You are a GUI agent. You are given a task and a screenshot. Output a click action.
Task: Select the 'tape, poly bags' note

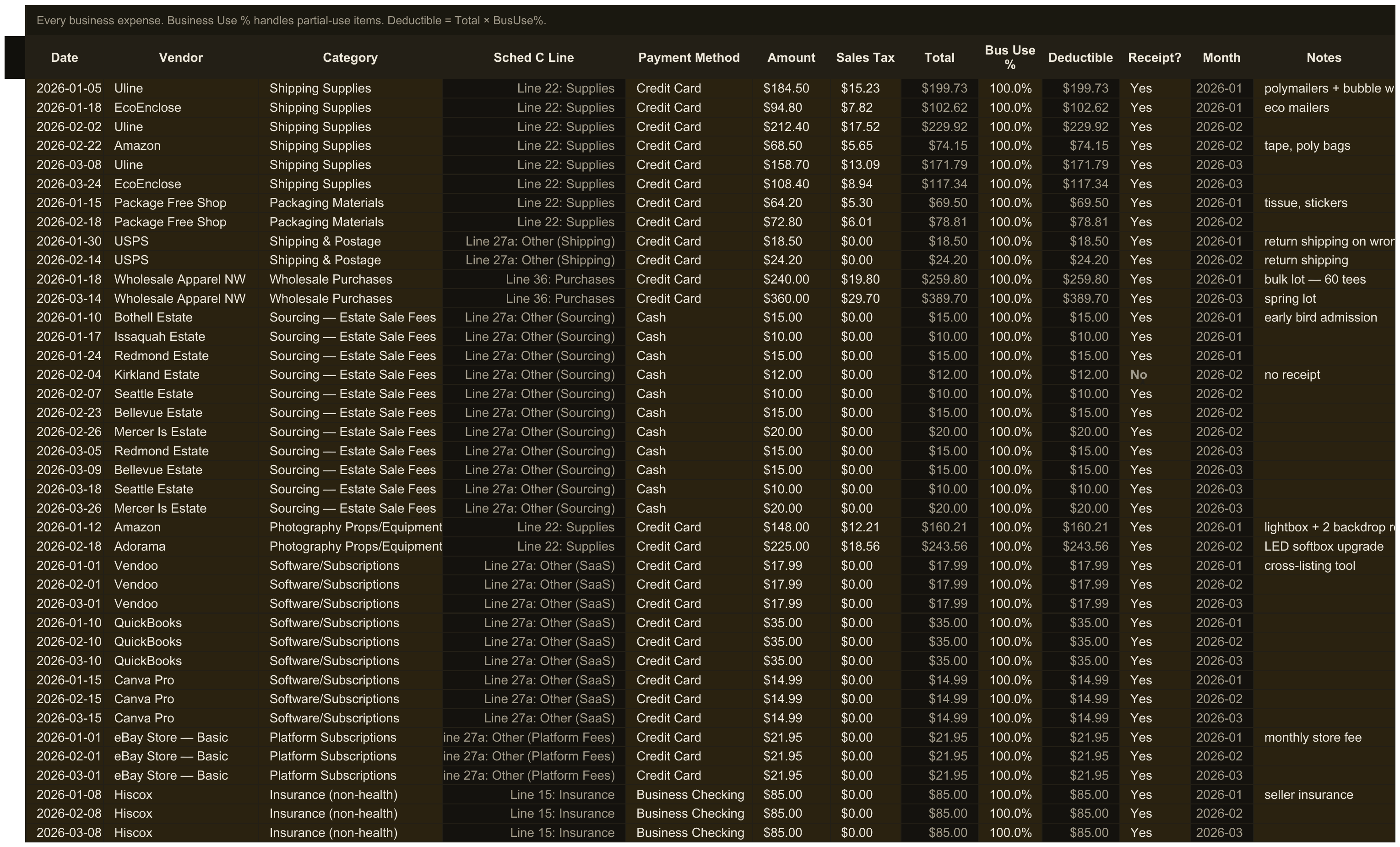coord(1324,146)
